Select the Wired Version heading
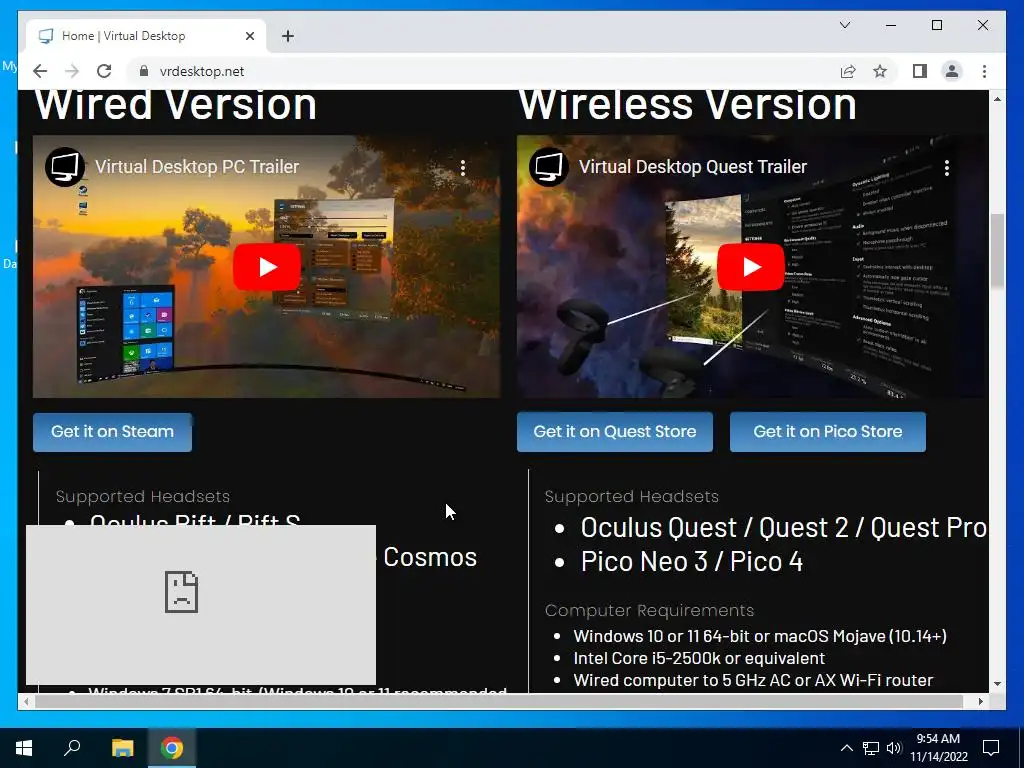Viewport: 1024px width, 768px height. (176, 104)
